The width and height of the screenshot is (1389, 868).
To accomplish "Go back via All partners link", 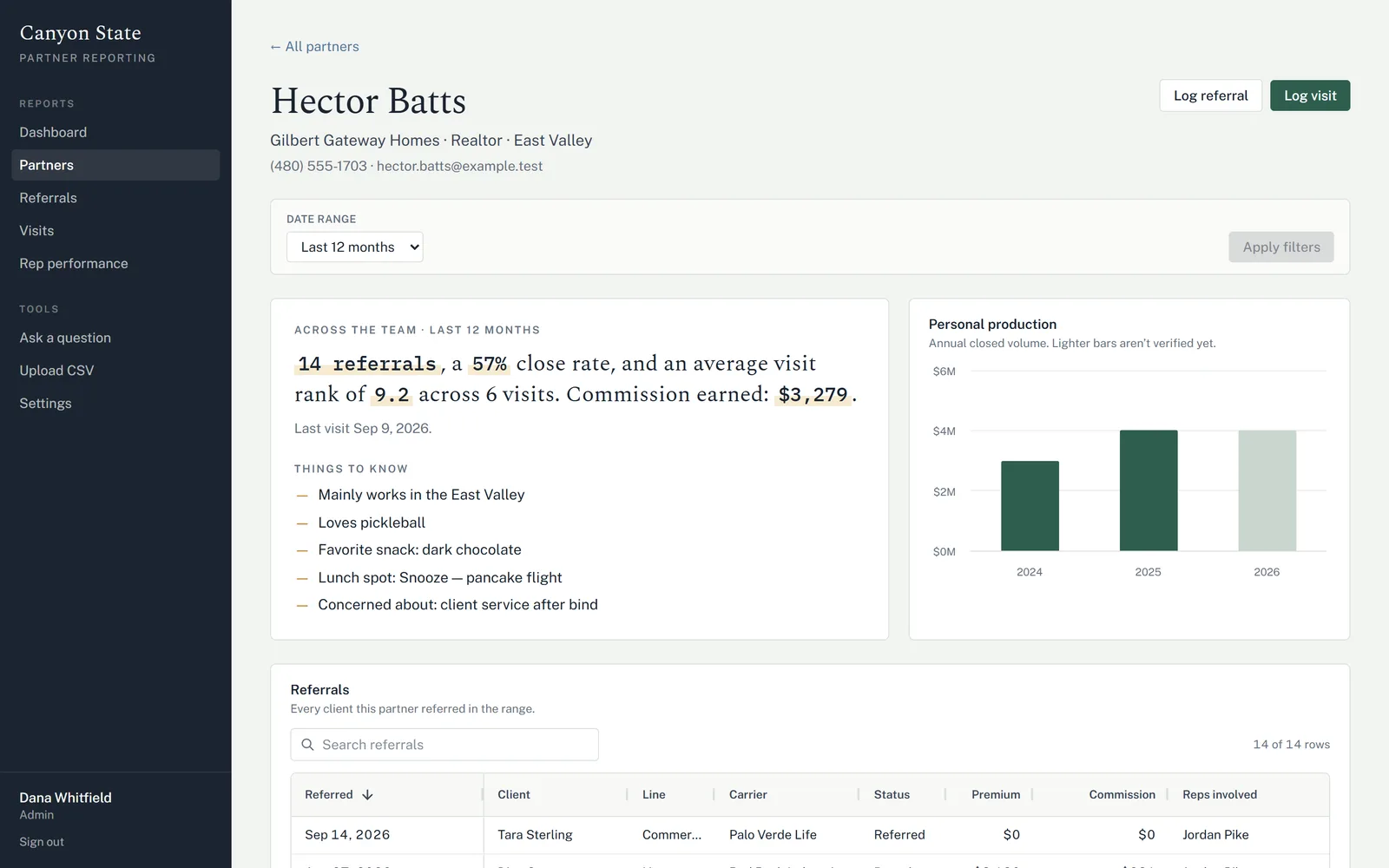I will (x=314, y=47).
